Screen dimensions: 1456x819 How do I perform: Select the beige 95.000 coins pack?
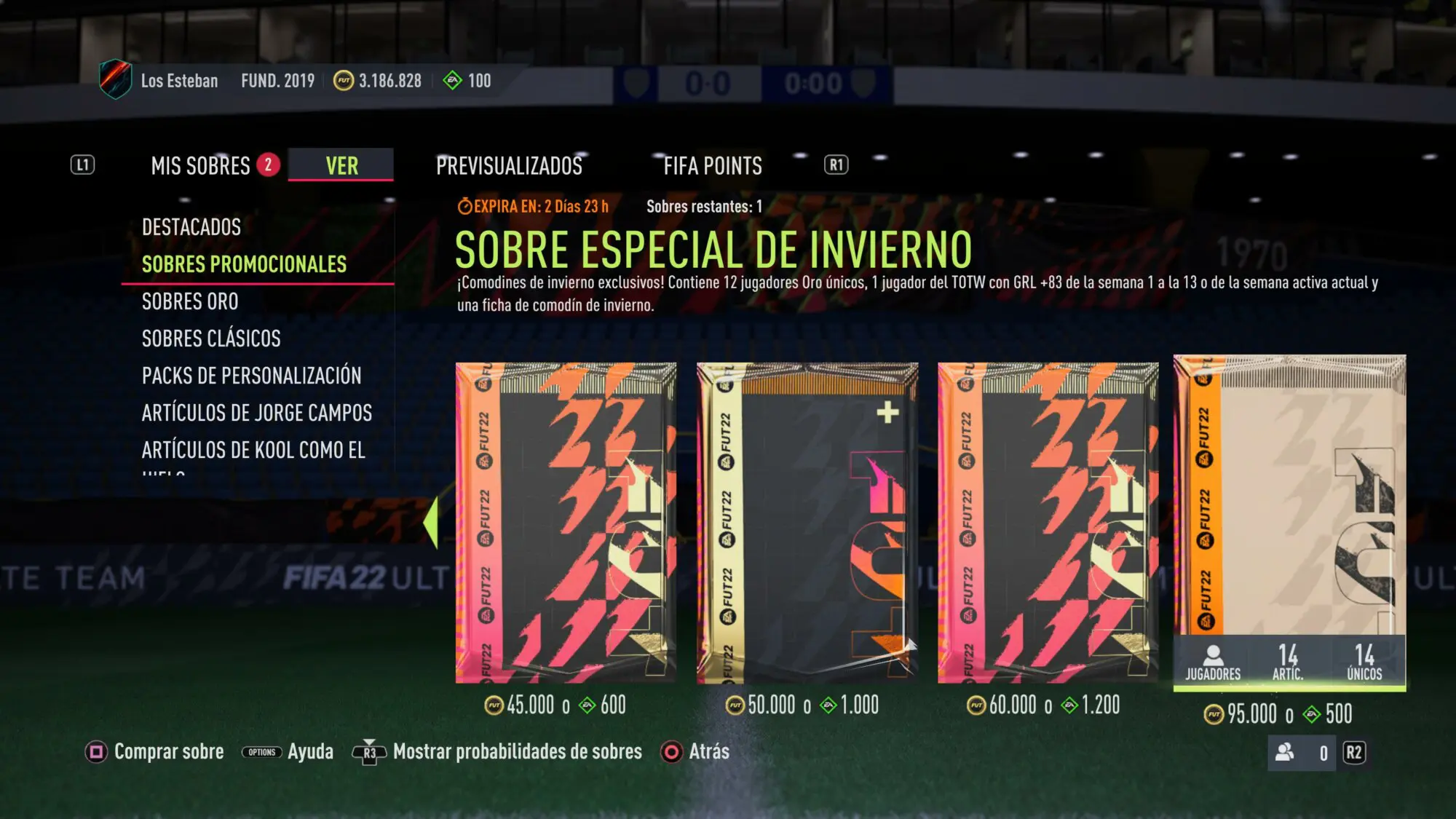point(1289,523)
